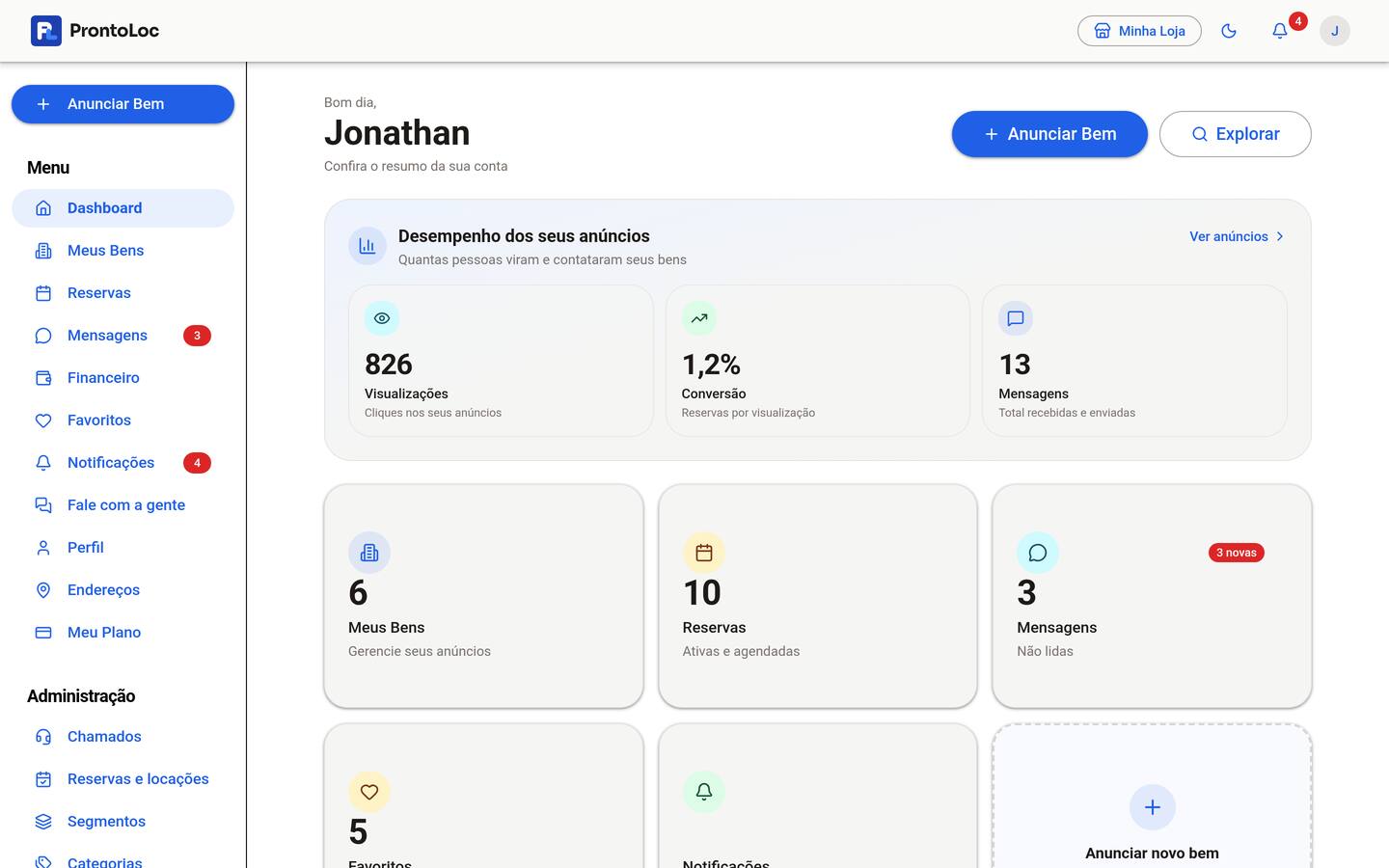
Task: Open notifications bell in header
Action: (x=1280, y=31)
